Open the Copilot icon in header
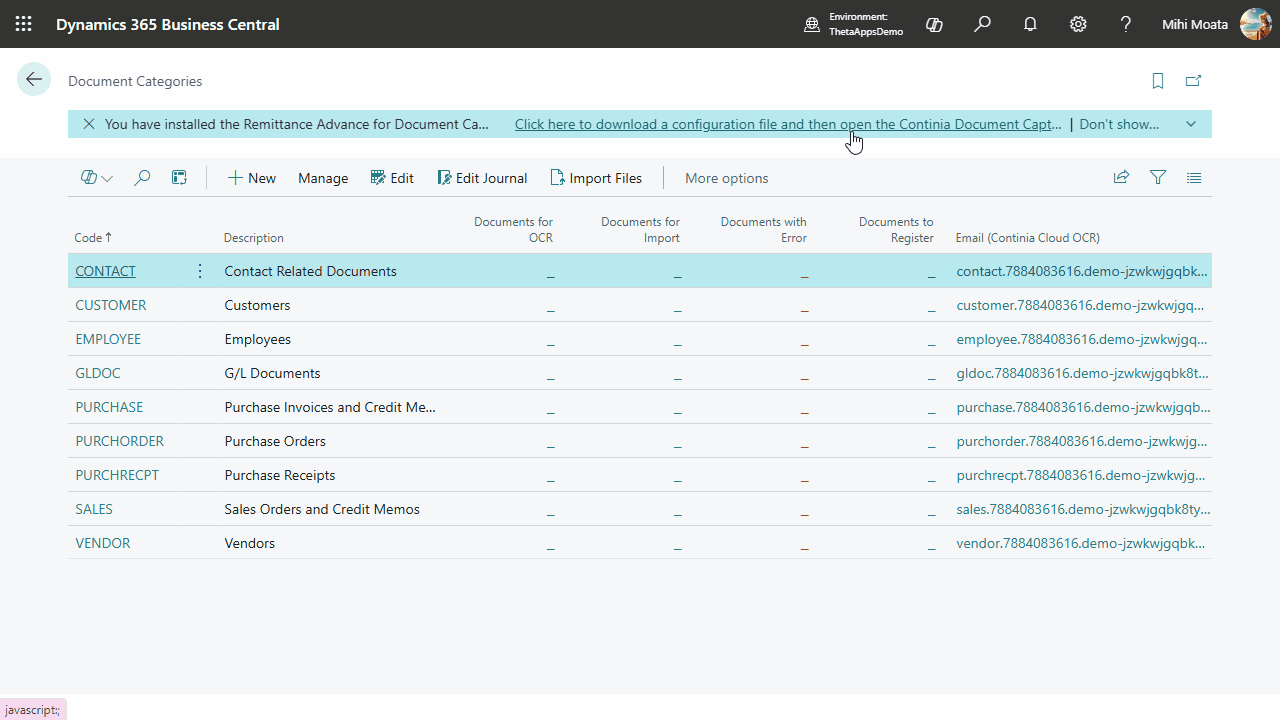 click(935, 24)
